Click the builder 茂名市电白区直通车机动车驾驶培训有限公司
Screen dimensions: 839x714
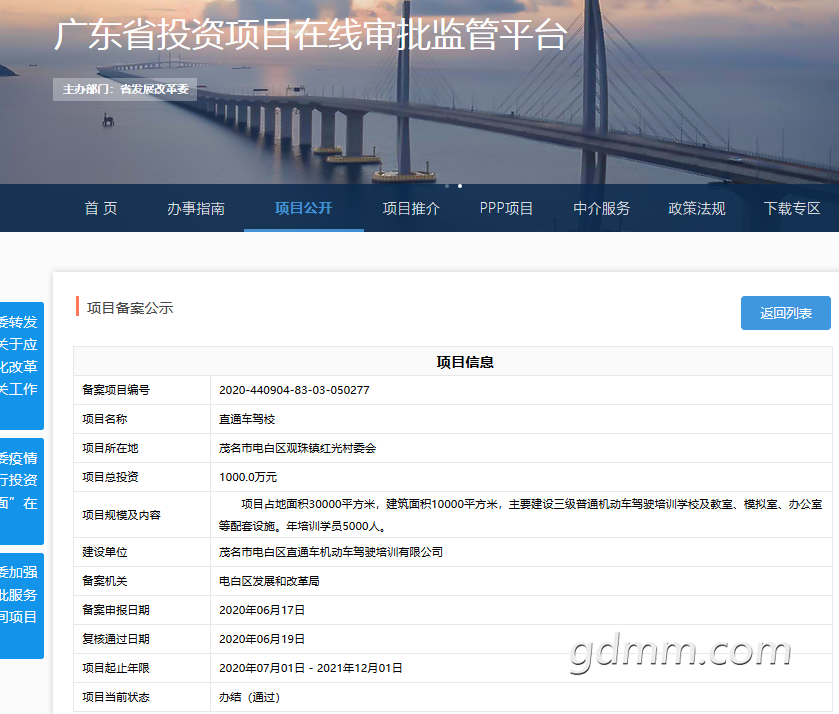coord(331,552)
